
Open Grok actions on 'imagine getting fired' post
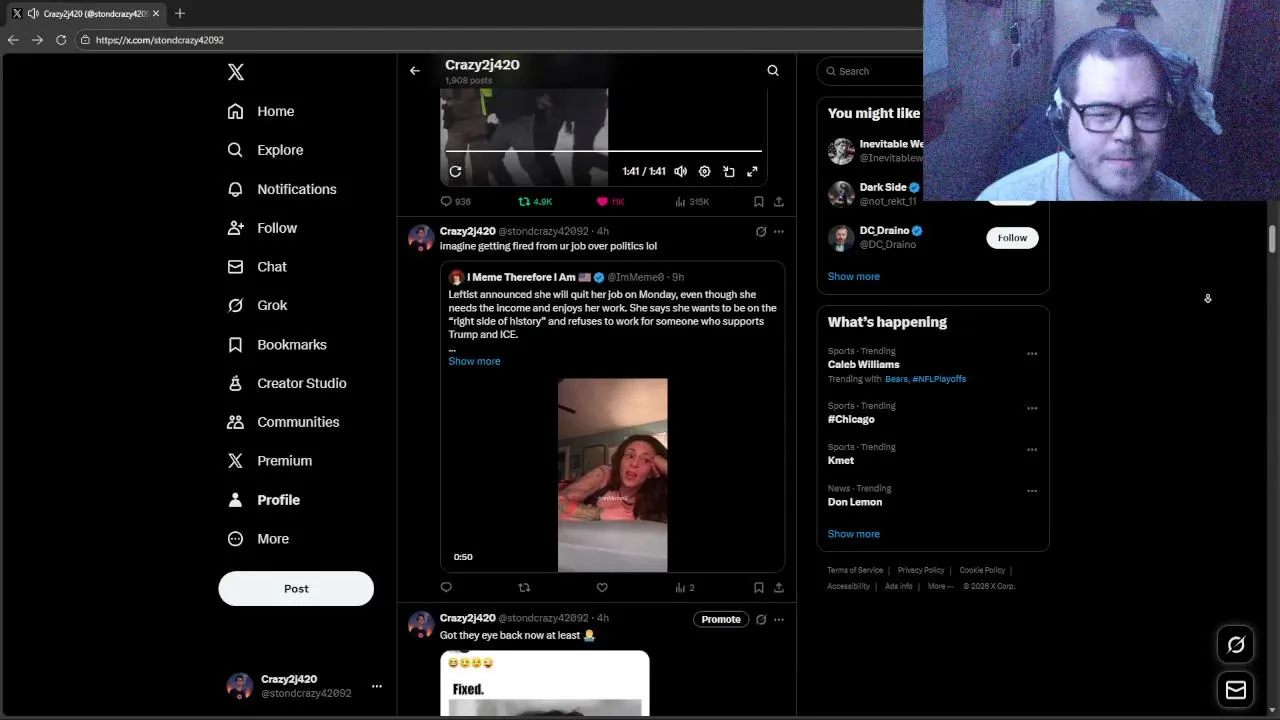(x=761, y=231)
